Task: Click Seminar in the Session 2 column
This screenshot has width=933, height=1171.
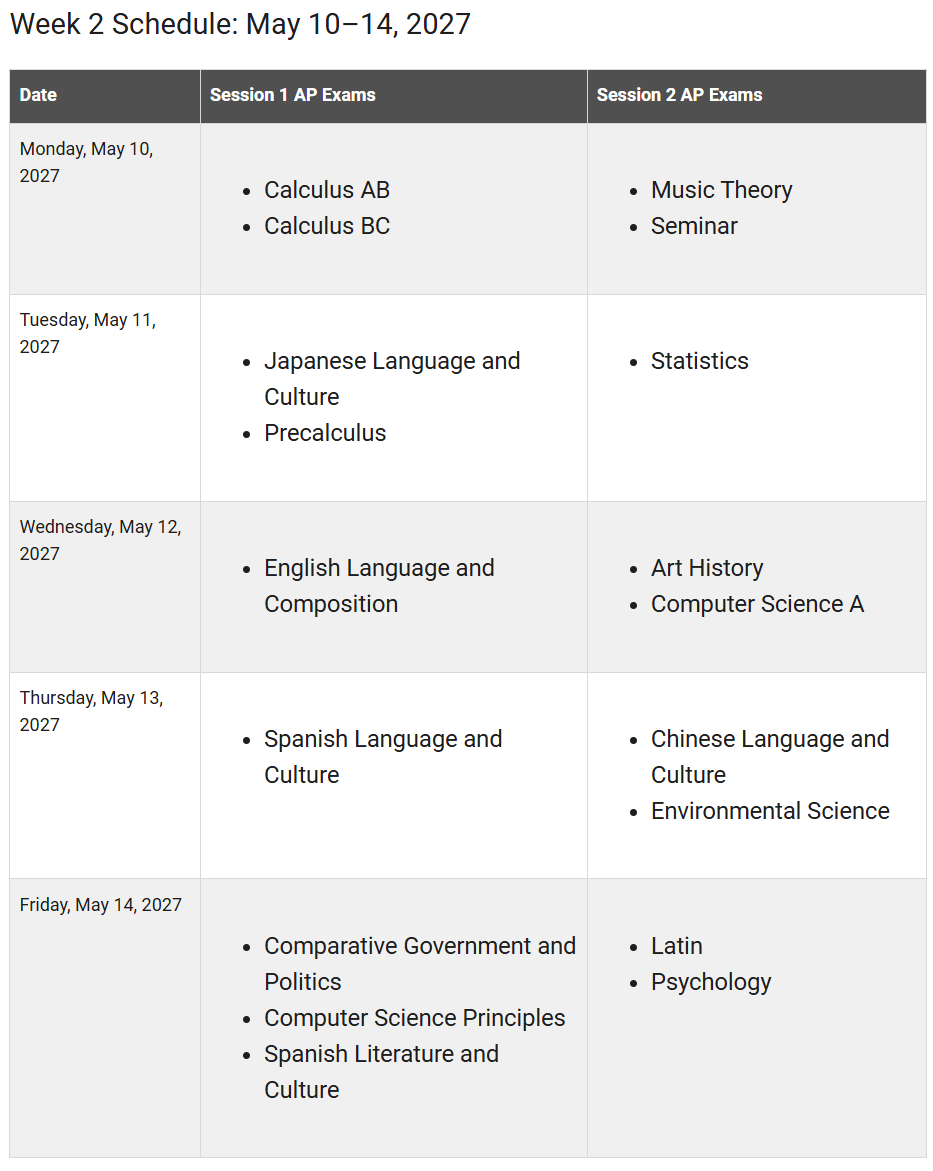Action: click(x=694, y=226)
